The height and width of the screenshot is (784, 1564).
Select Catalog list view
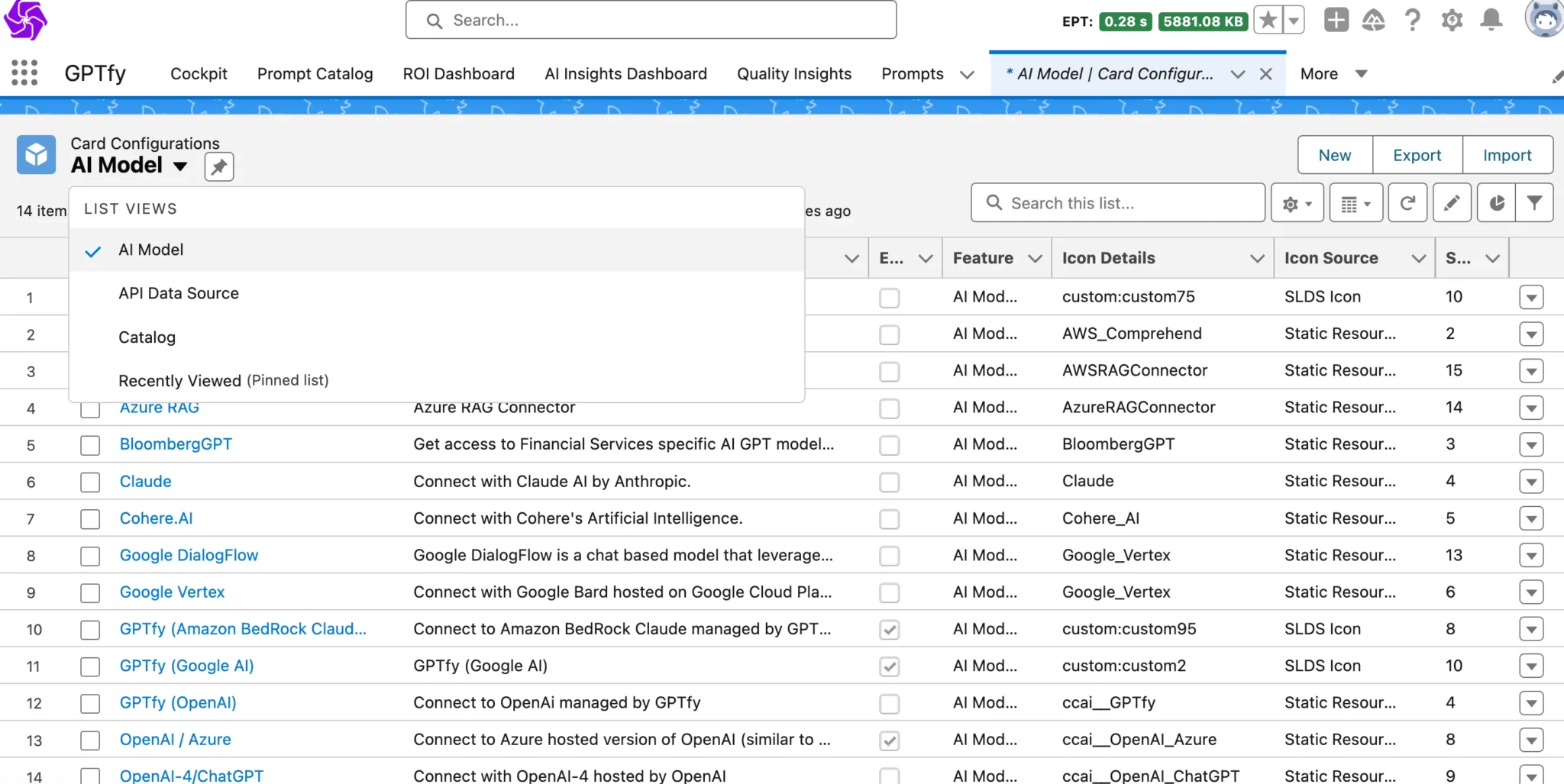(437, 337)
